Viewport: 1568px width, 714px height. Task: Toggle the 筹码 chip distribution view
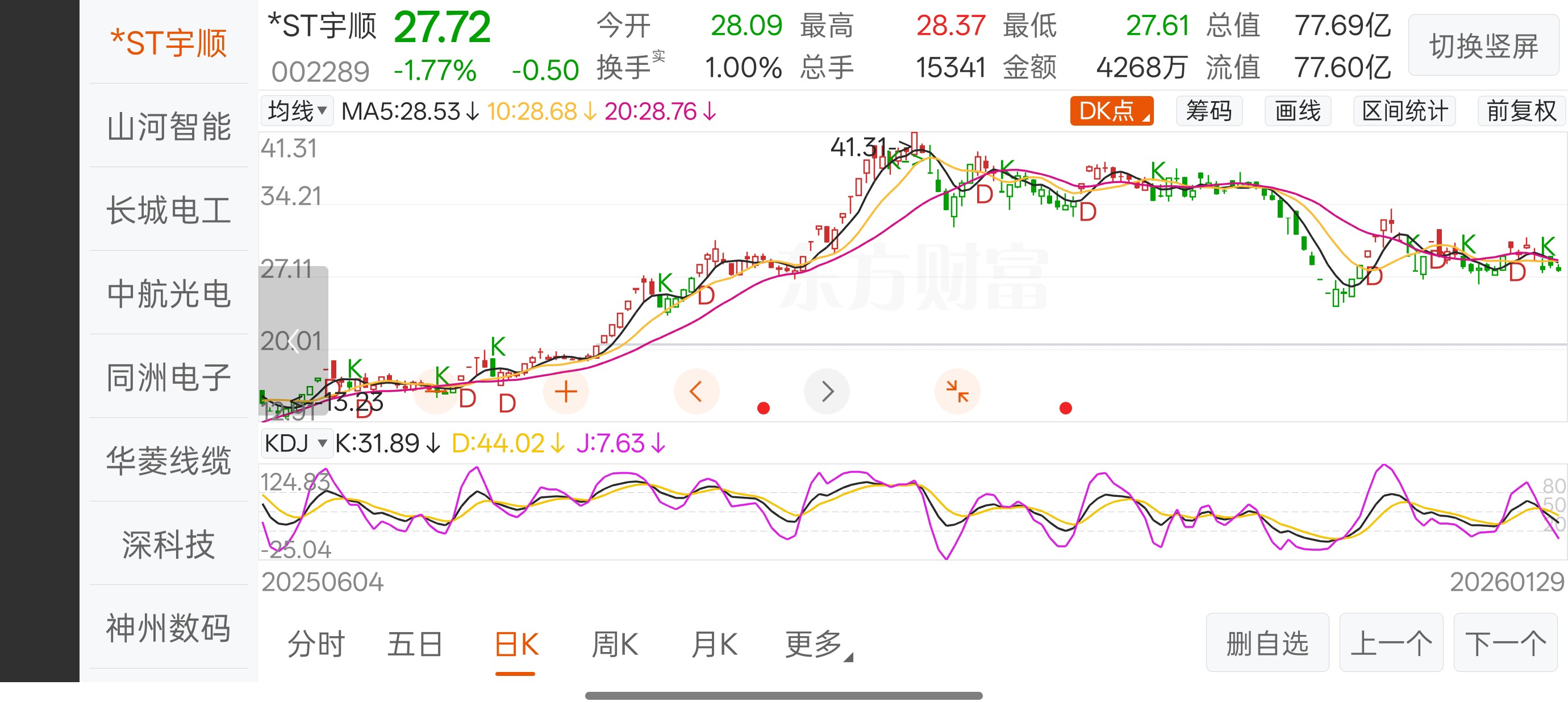[1208, 111]
